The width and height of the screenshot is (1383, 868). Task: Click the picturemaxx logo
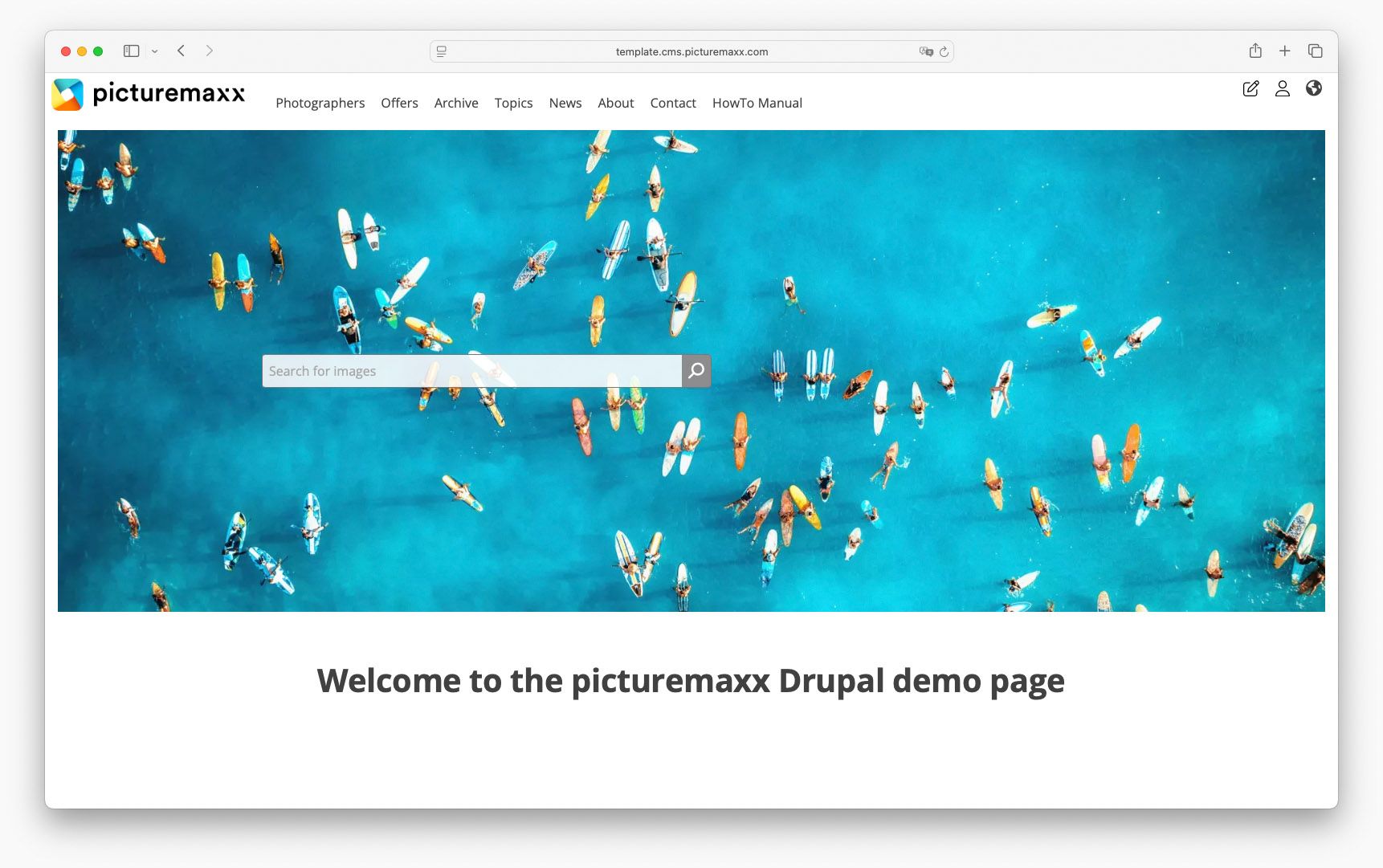click(149, 94)
